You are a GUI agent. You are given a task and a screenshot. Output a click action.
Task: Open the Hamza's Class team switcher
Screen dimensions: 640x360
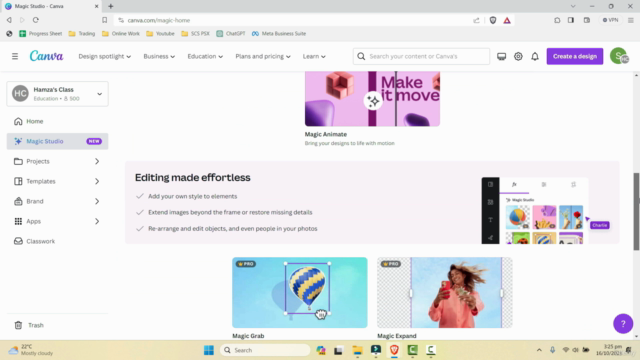pos(58,94)
